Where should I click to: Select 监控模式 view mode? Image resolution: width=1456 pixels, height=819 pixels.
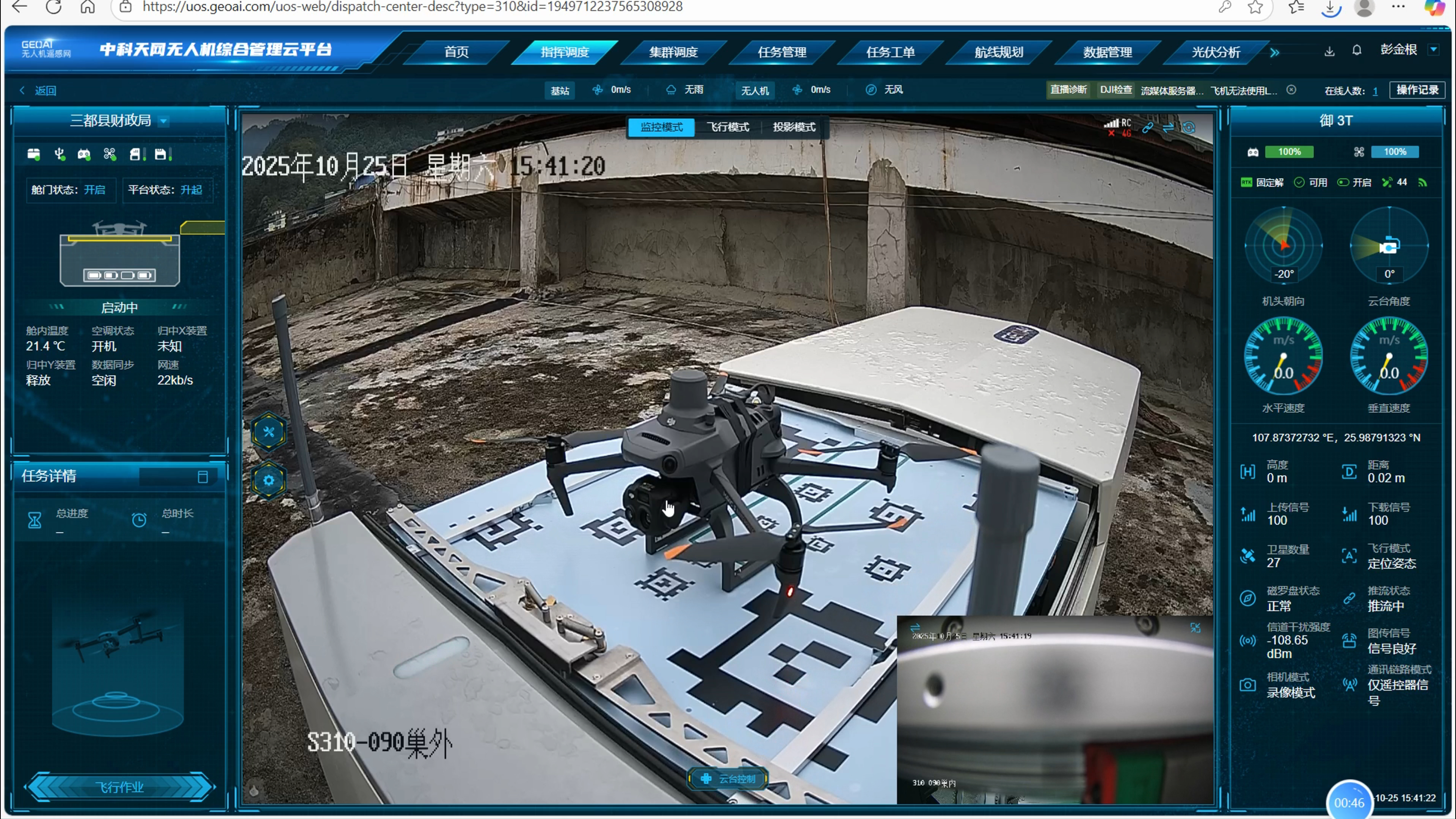(661, 127)
